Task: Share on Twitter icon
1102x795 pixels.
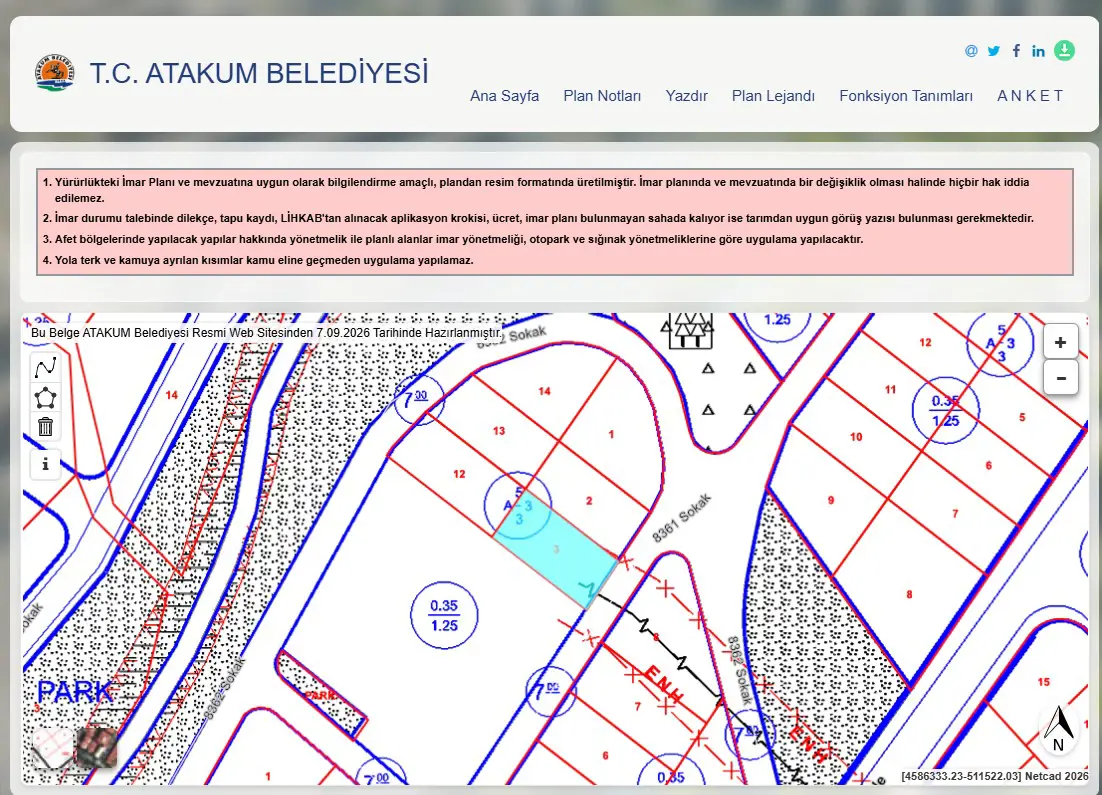Action: (993, 51)
